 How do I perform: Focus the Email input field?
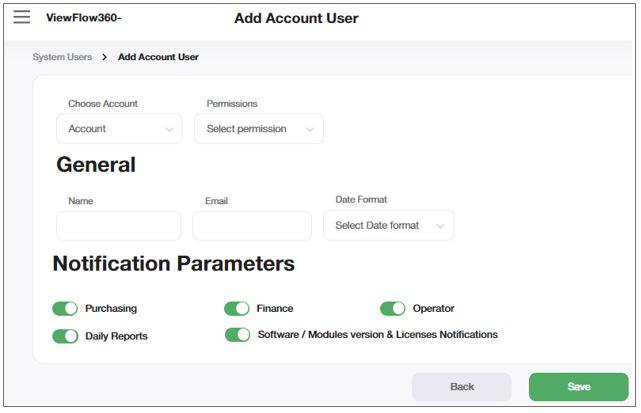point(251,225)
